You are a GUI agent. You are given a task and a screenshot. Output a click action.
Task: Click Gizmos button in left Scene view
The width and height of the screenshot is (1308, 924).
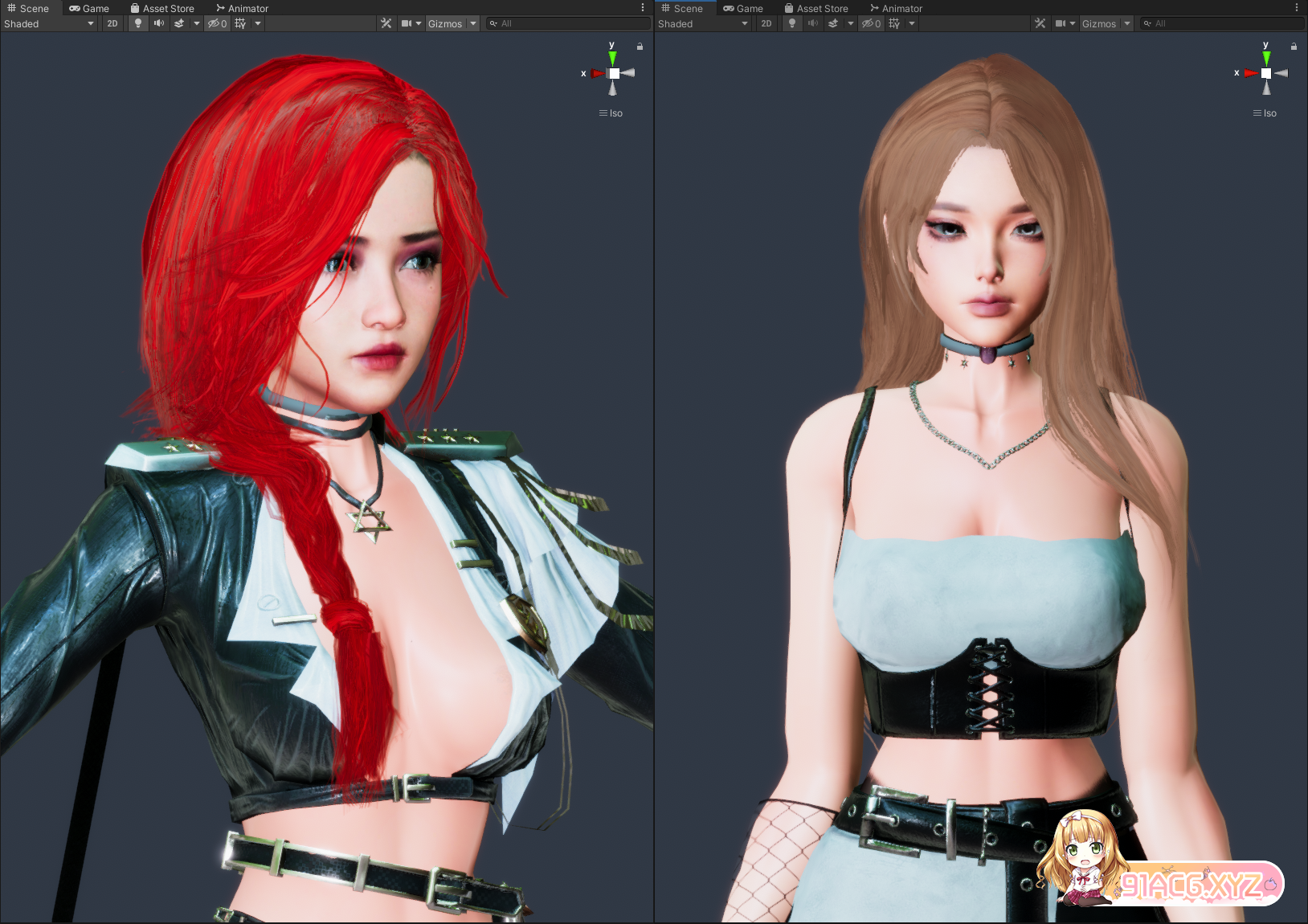click(x=444, y=23)
